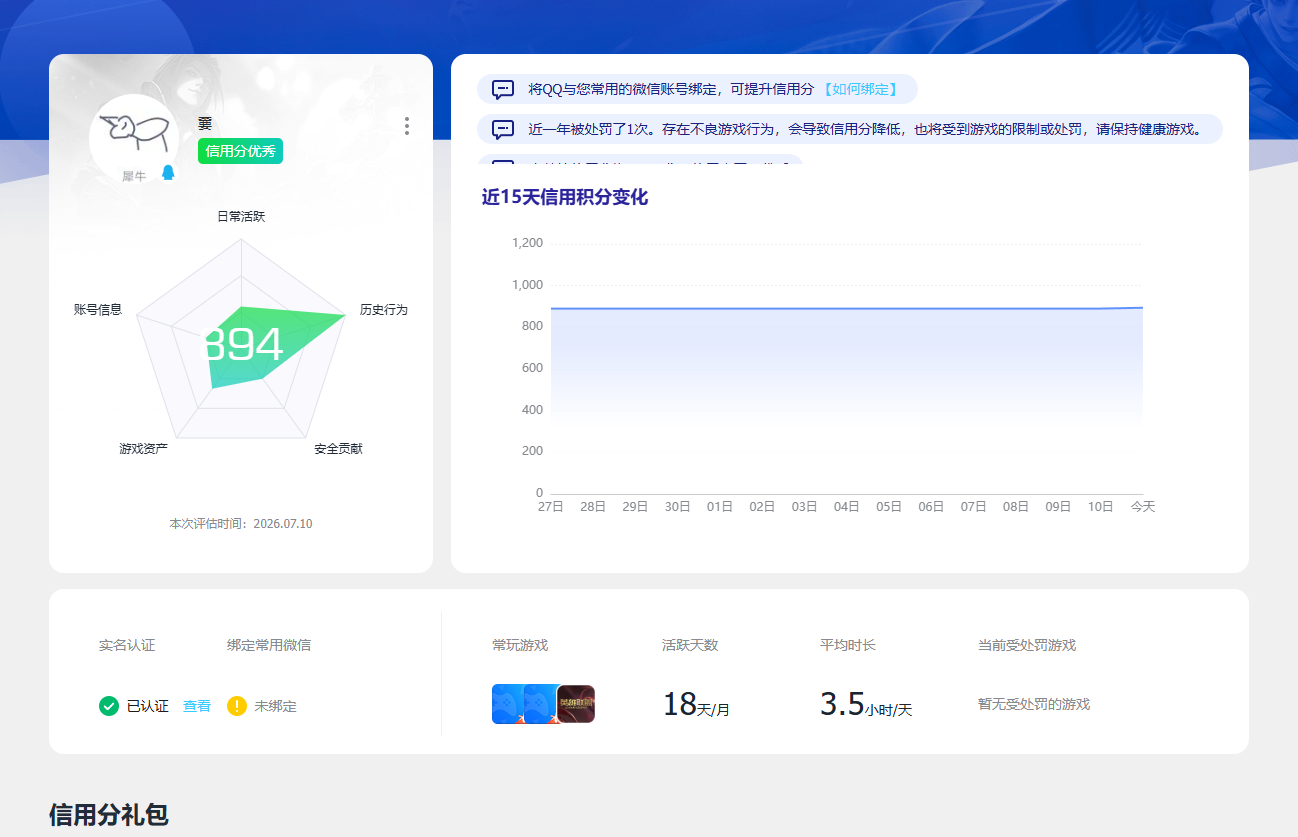Click the 未绑定 status text
This screenshot has height=837, width=1298.
tap(275, 706)
